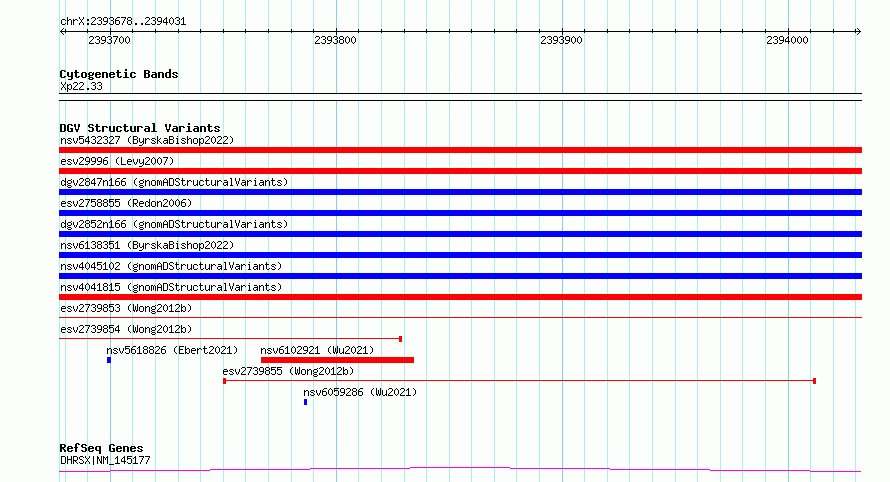Select the thin red esv2739855 feature line
The image size is (890, 482).
pyautogui.click(x=519, y=381)
